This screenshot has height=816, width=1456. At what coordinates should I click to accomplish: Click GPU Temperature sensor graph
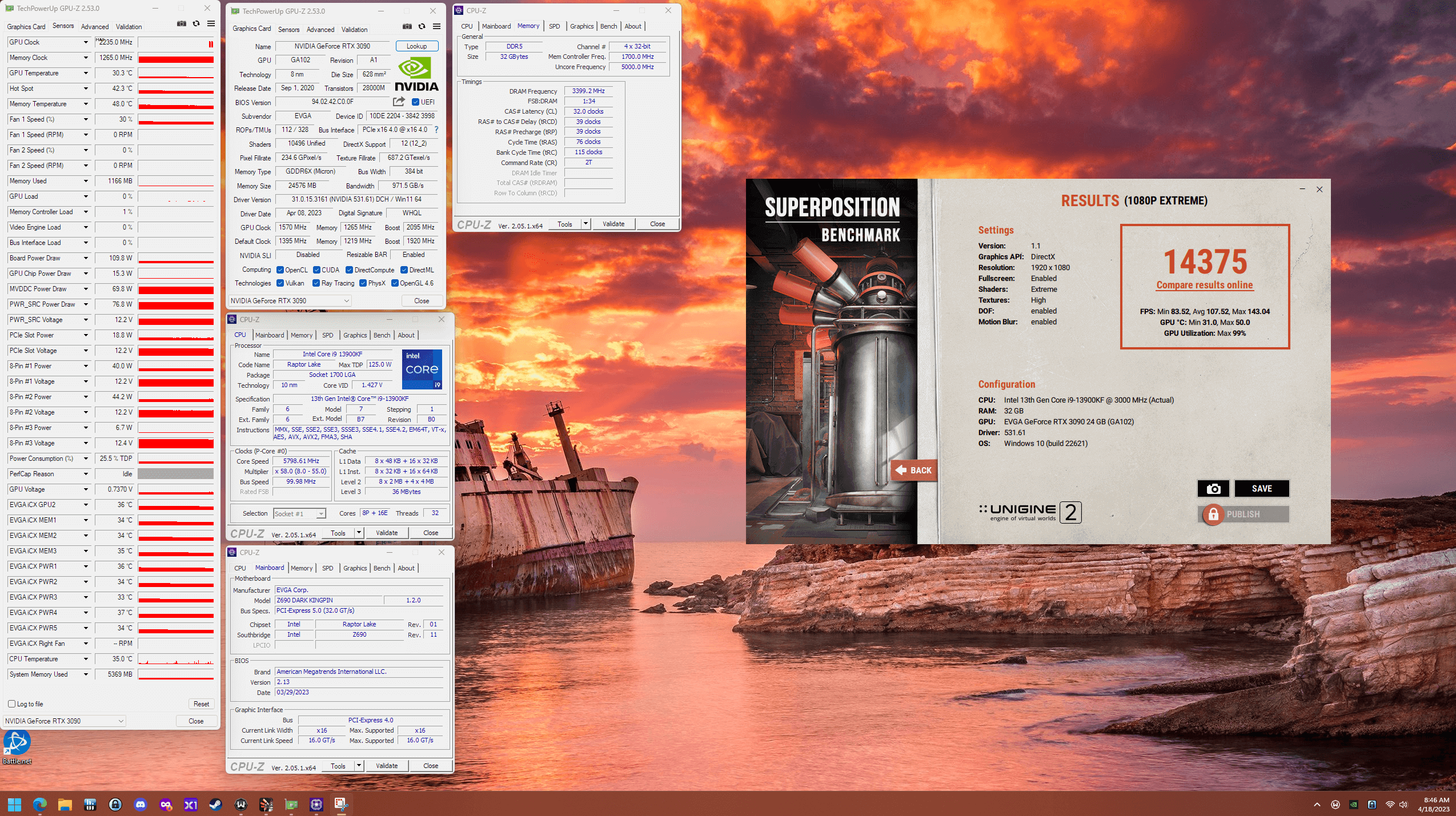click(x=176, y=73)
